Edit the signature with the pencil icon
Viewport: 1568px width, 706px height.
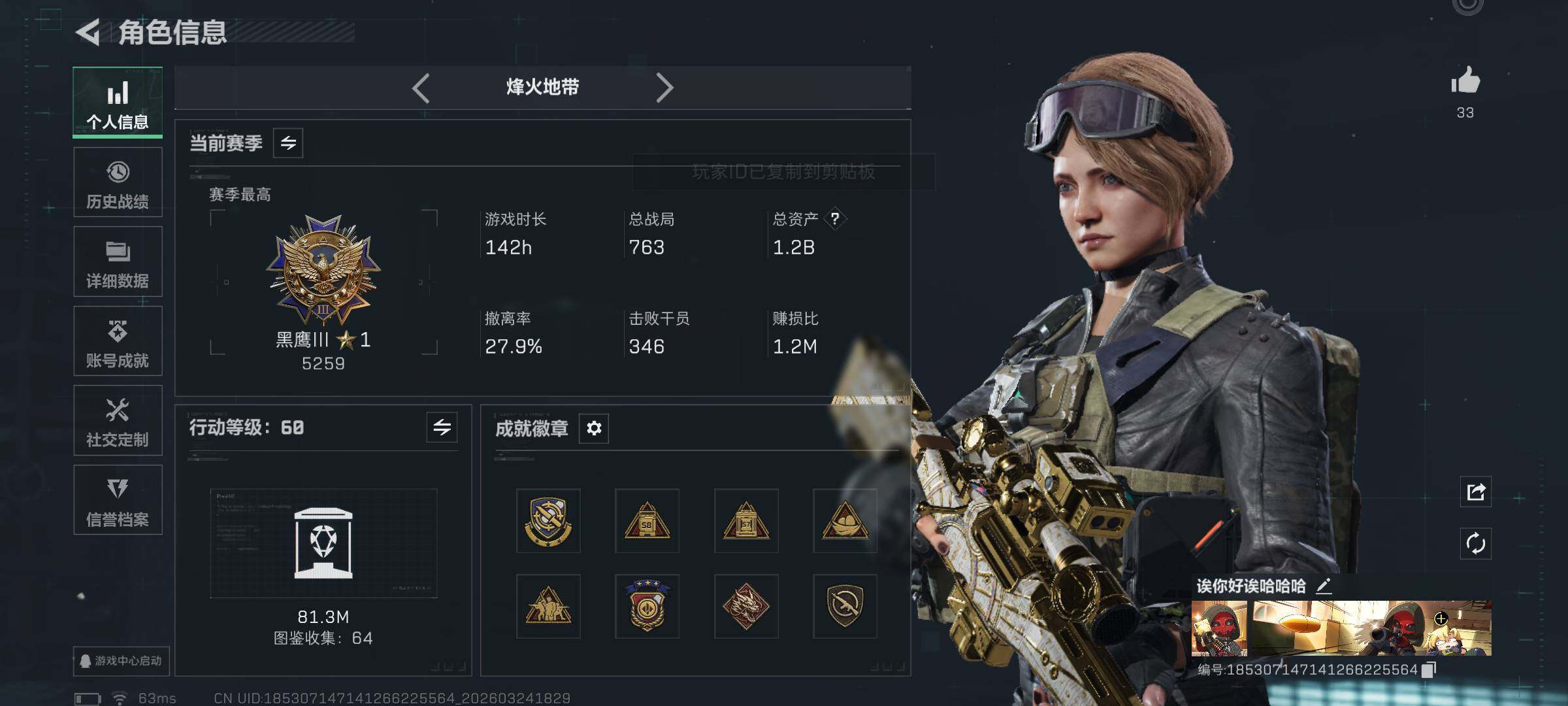tap(1324, 586)
